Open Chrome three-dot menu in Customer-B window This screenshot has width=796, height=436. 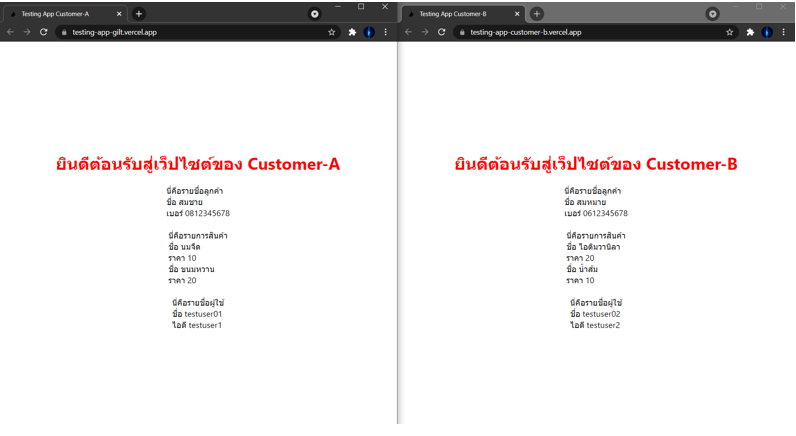pos(784,32)
